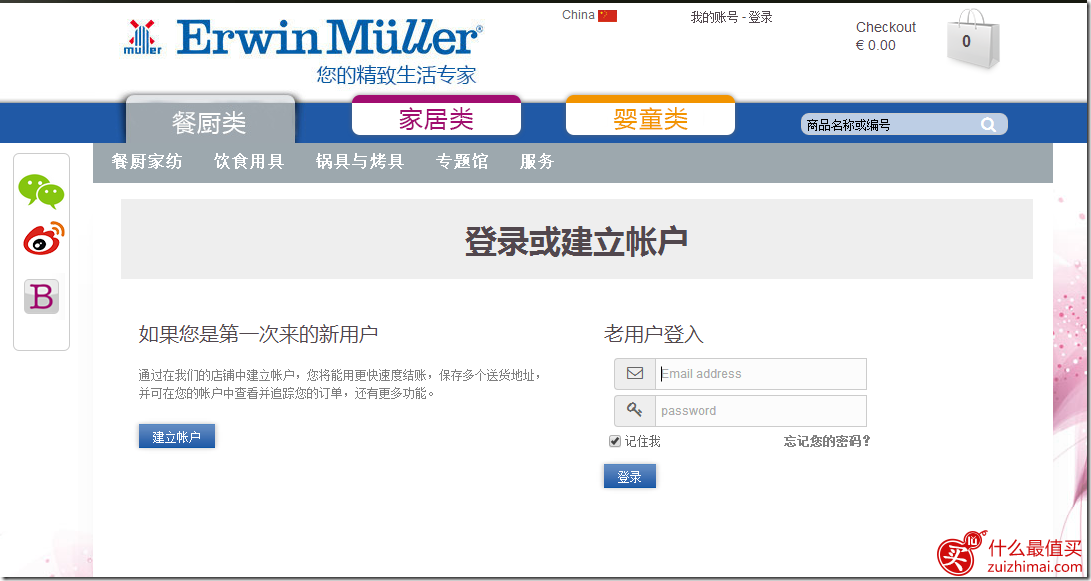Click the € 0.00 cart total
Viewport: 1091px width, 581px height.
(x=875, y=45)
